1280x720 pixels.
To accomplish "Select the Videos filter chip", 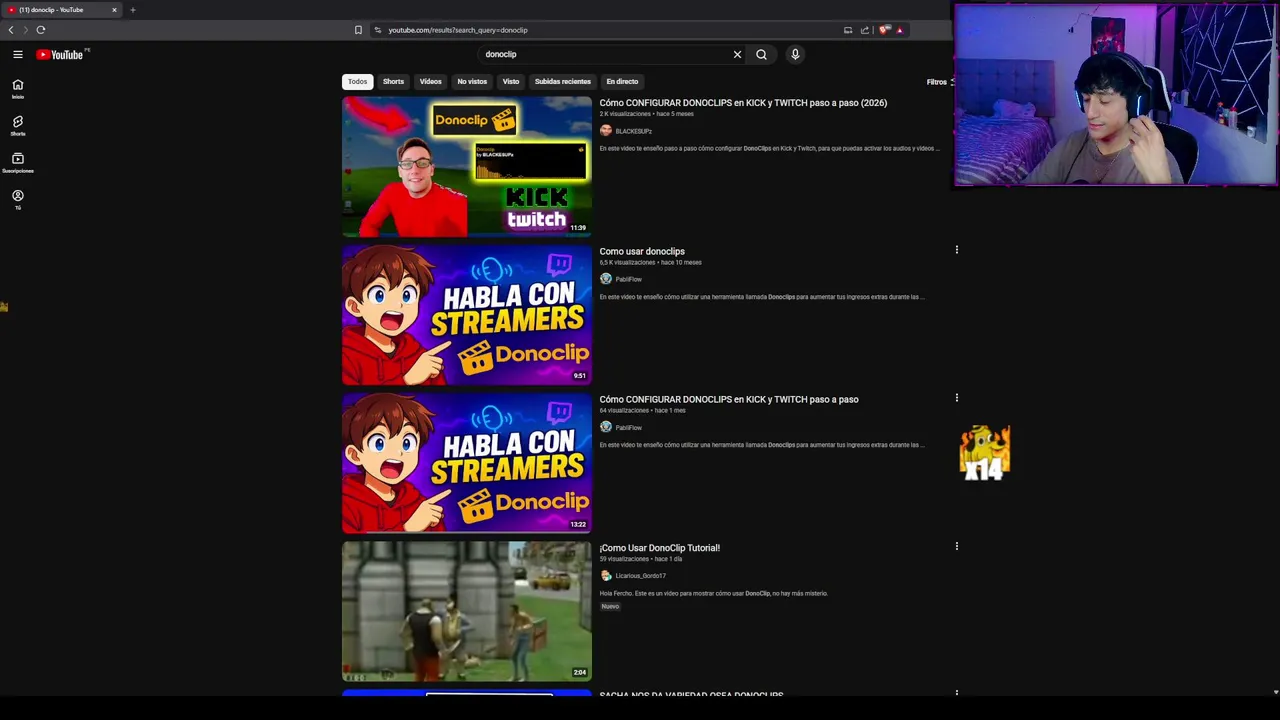I will point(430,81).
